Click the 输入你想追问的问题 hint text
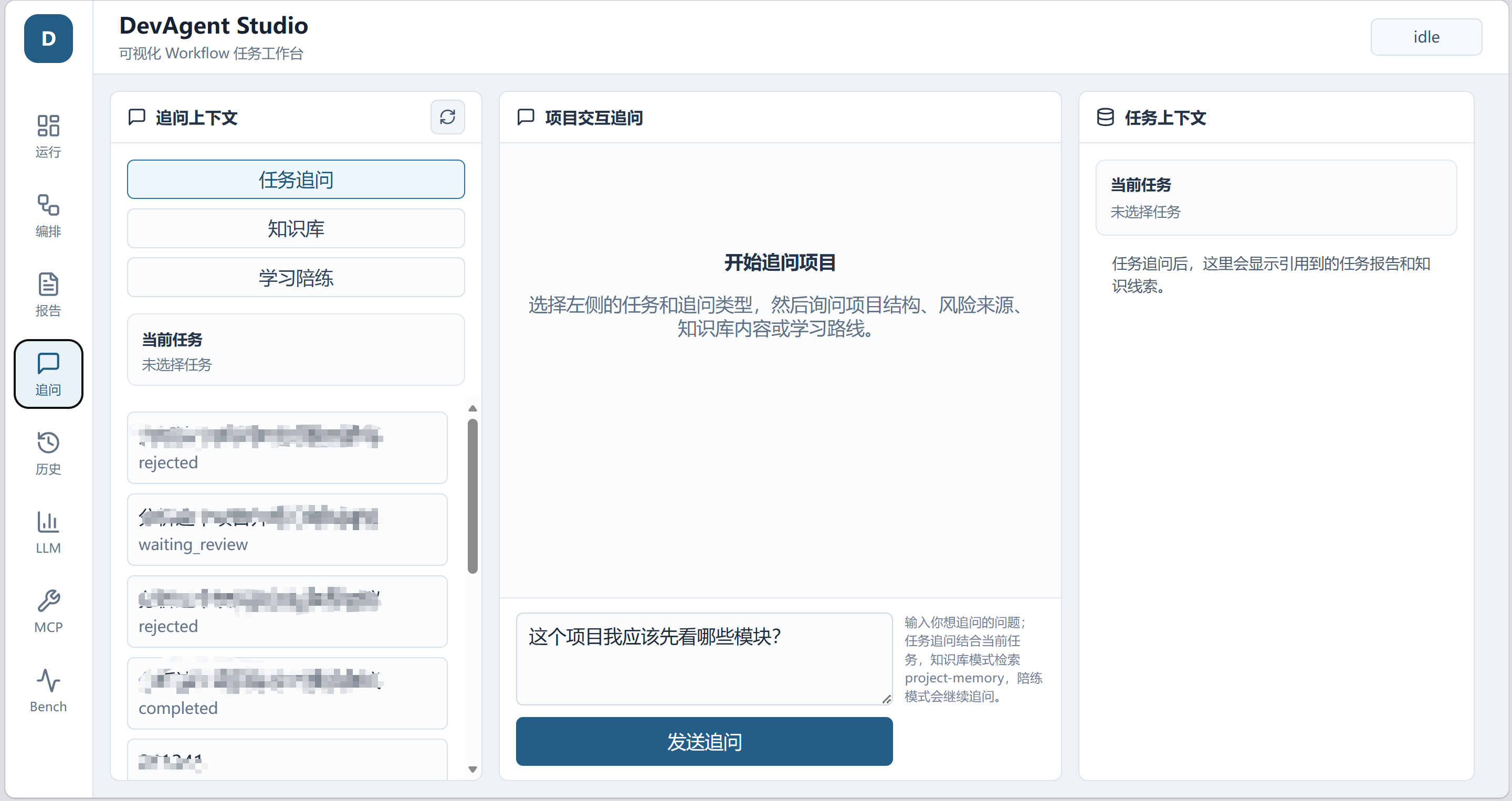 pyautogui.click(x=973, y=659)
